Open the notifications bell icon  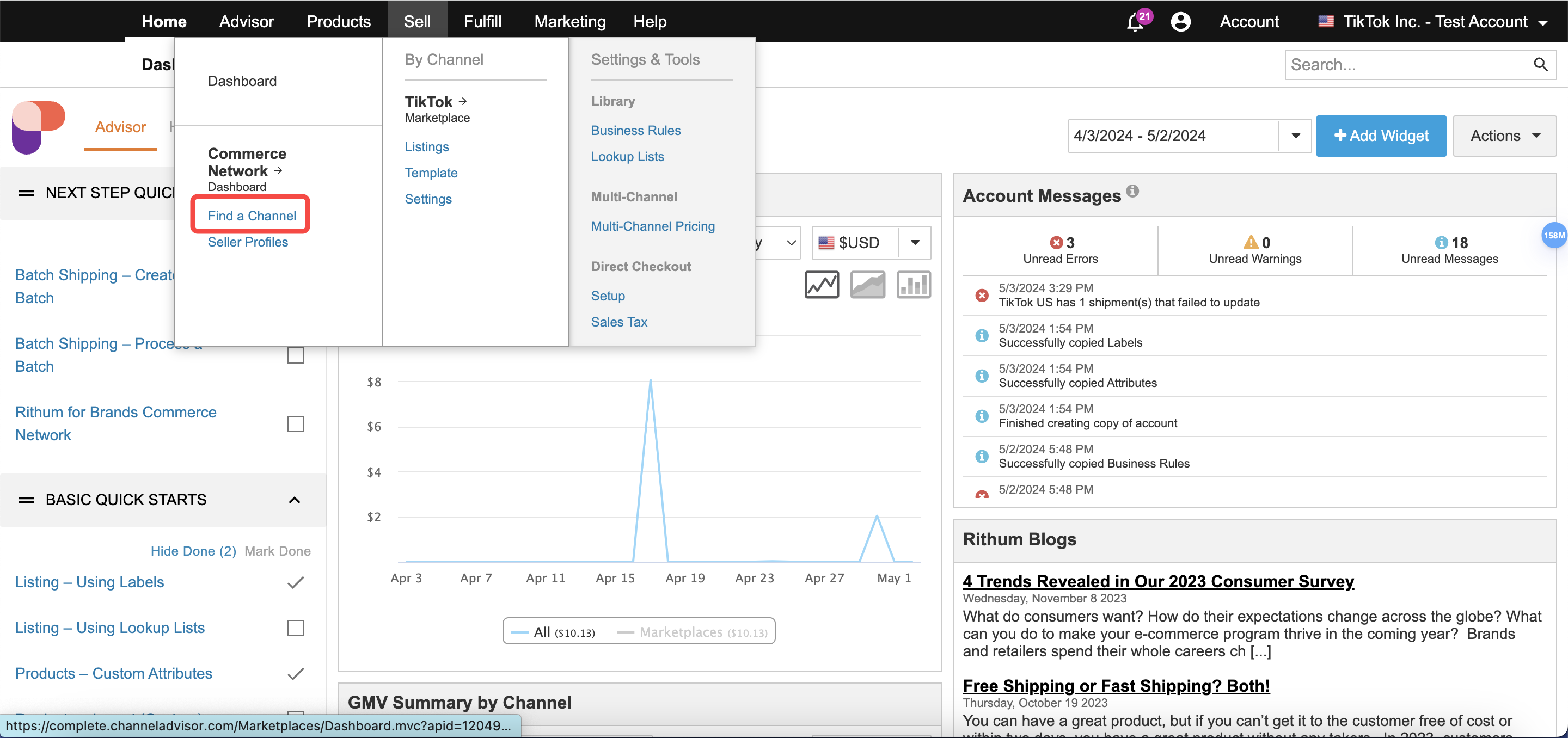(1135, 22)
